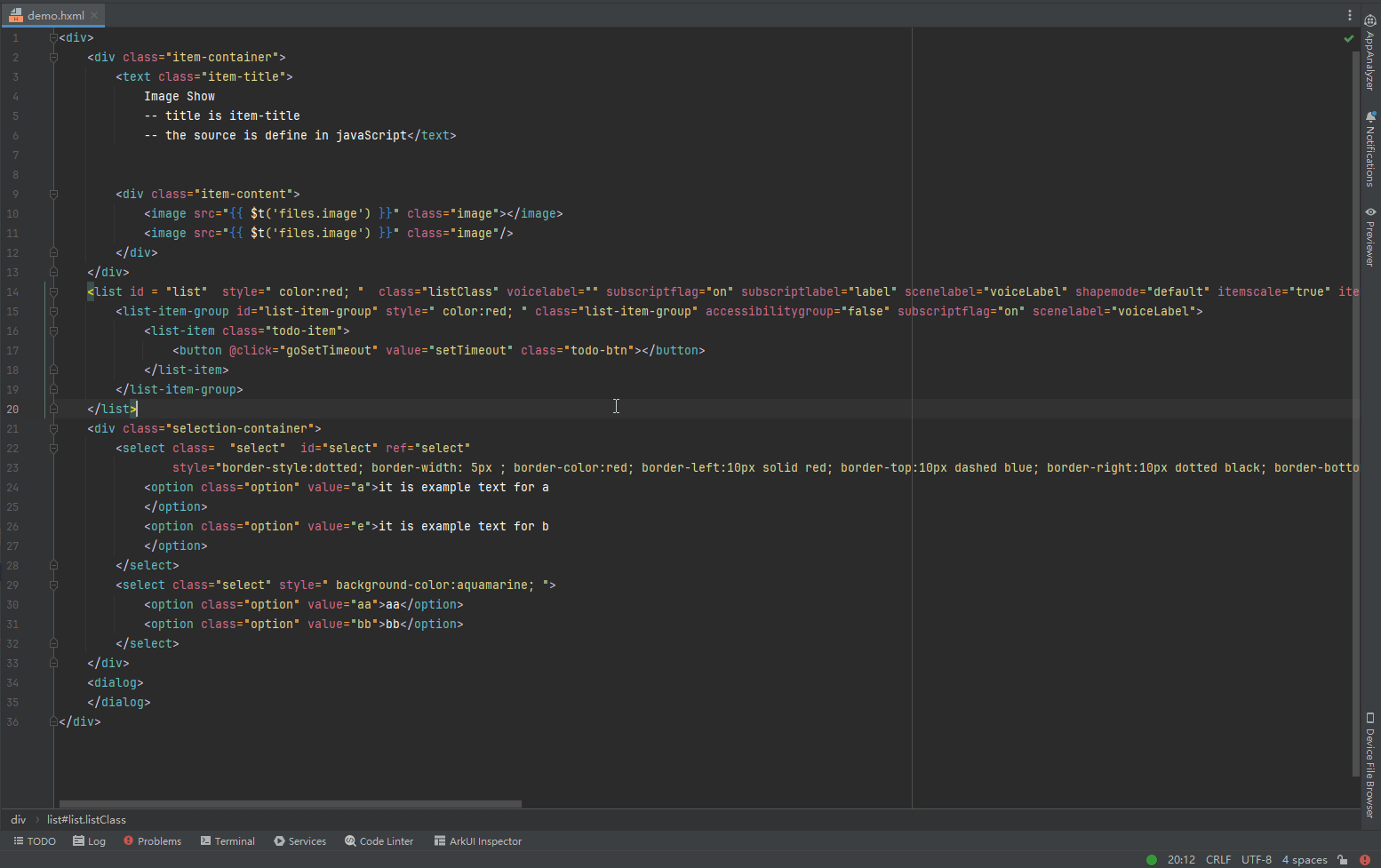This screenshot has height=868, width=1381.
Task: Click the line 36 number in the gutter
Action: 12,721
